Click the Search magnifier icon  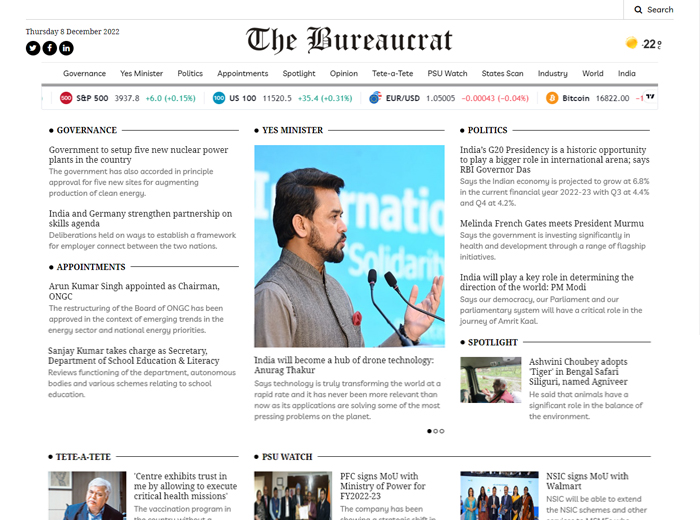click(x=638, y=10)
